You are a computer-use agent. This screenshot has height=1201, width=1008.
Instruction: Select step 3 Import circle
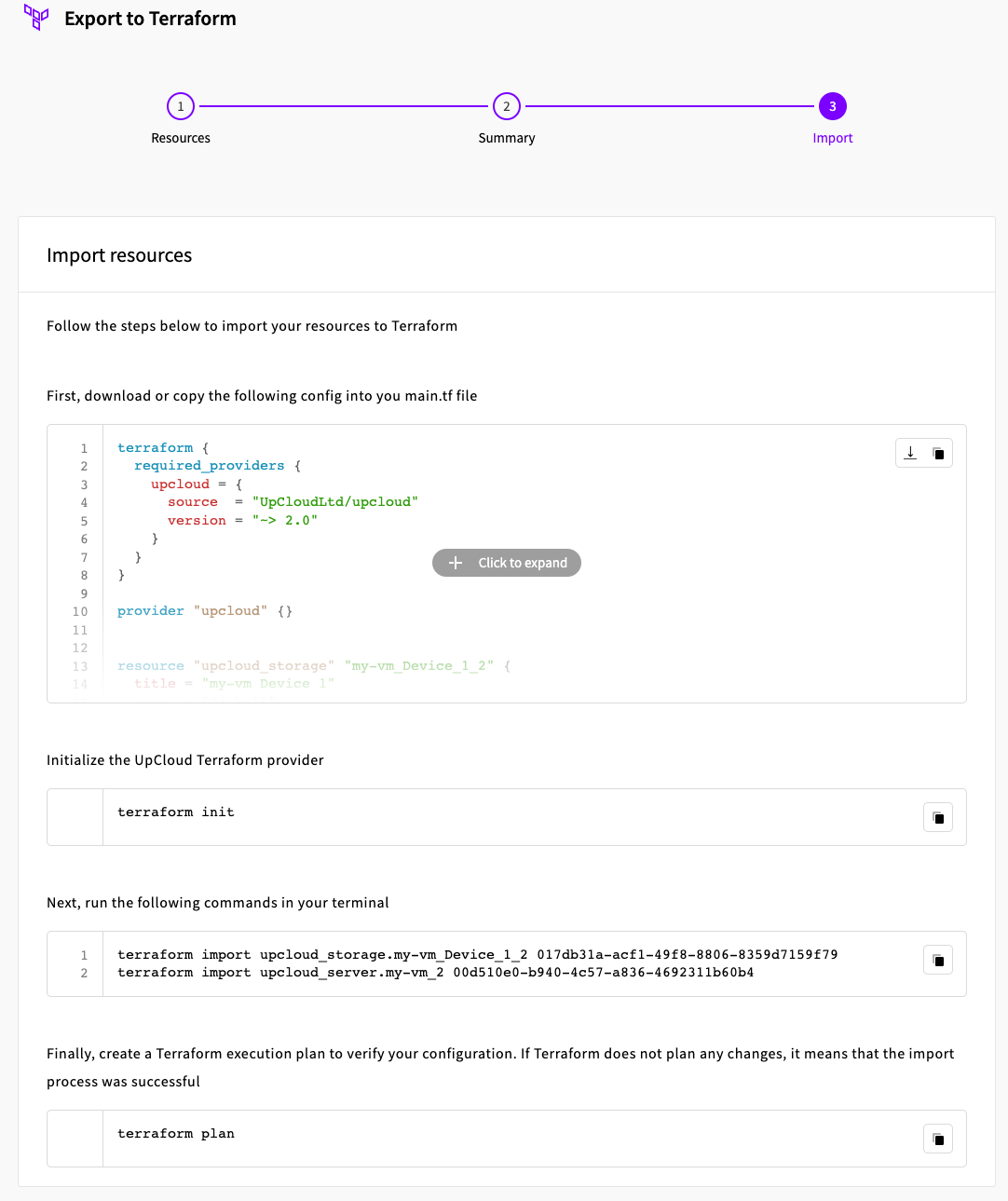(x=833, y=106)
